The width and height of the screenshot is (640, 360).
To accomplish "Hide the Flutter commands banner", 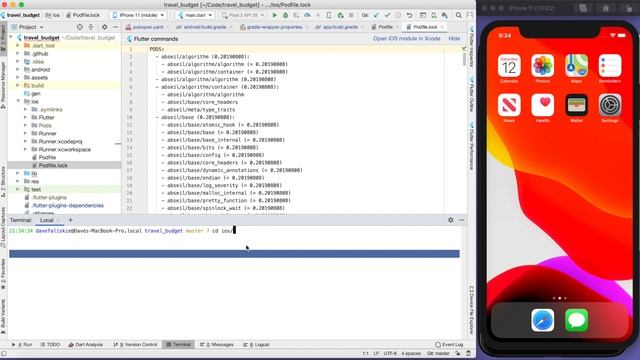I will pos(454,38).
